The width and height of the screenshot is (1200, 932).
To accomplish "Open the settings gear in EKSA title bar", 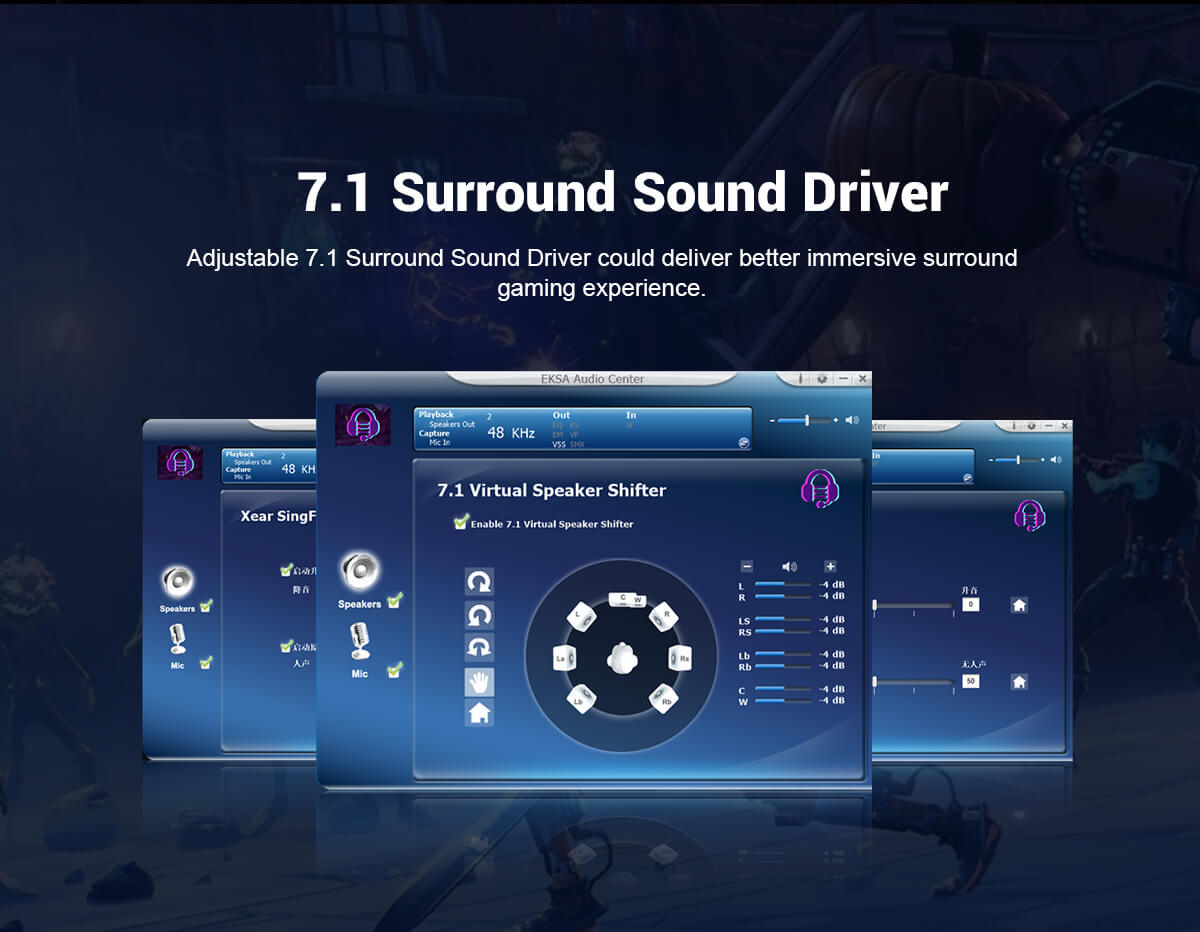I will pos(822,379).
